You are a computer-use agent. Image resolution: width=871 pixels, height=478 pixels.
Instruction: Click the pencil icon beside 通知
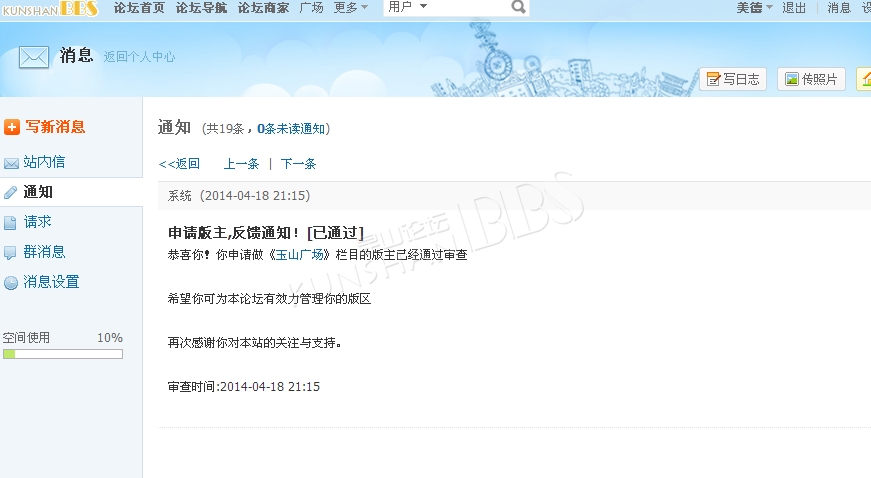(x=11, y=193)
